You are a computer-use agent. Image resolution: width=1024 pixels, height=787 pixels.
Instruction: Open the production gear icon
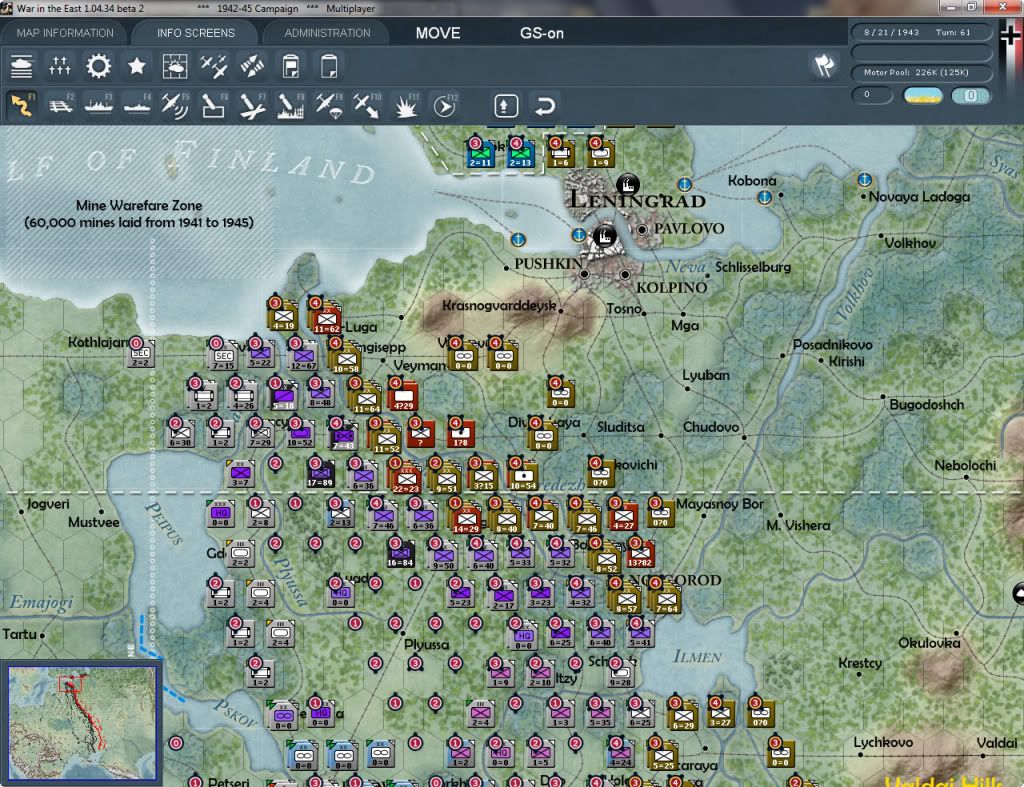99,66
